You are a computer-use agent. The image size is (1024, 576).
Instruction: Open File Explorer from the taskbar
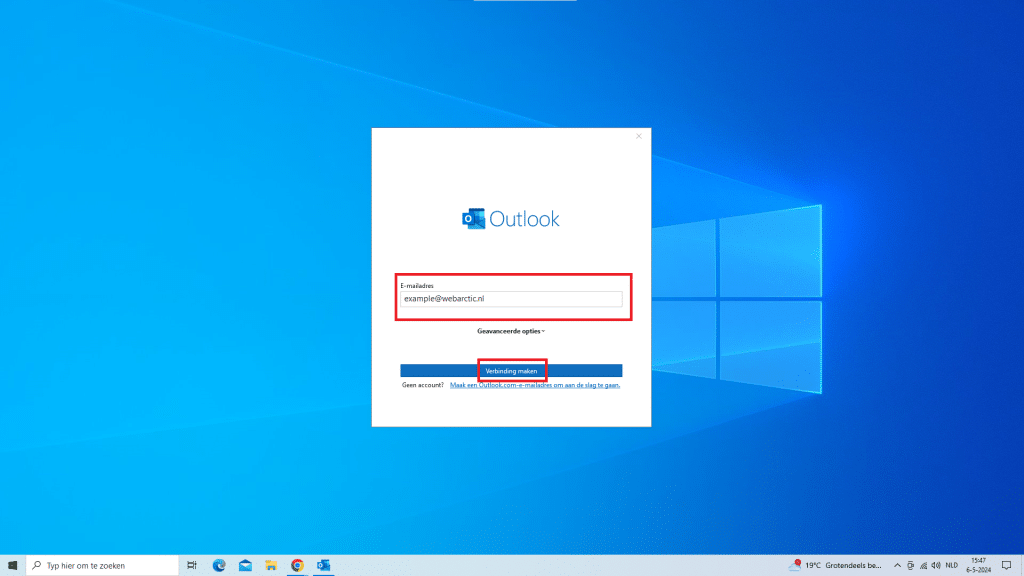coord(271,565)
